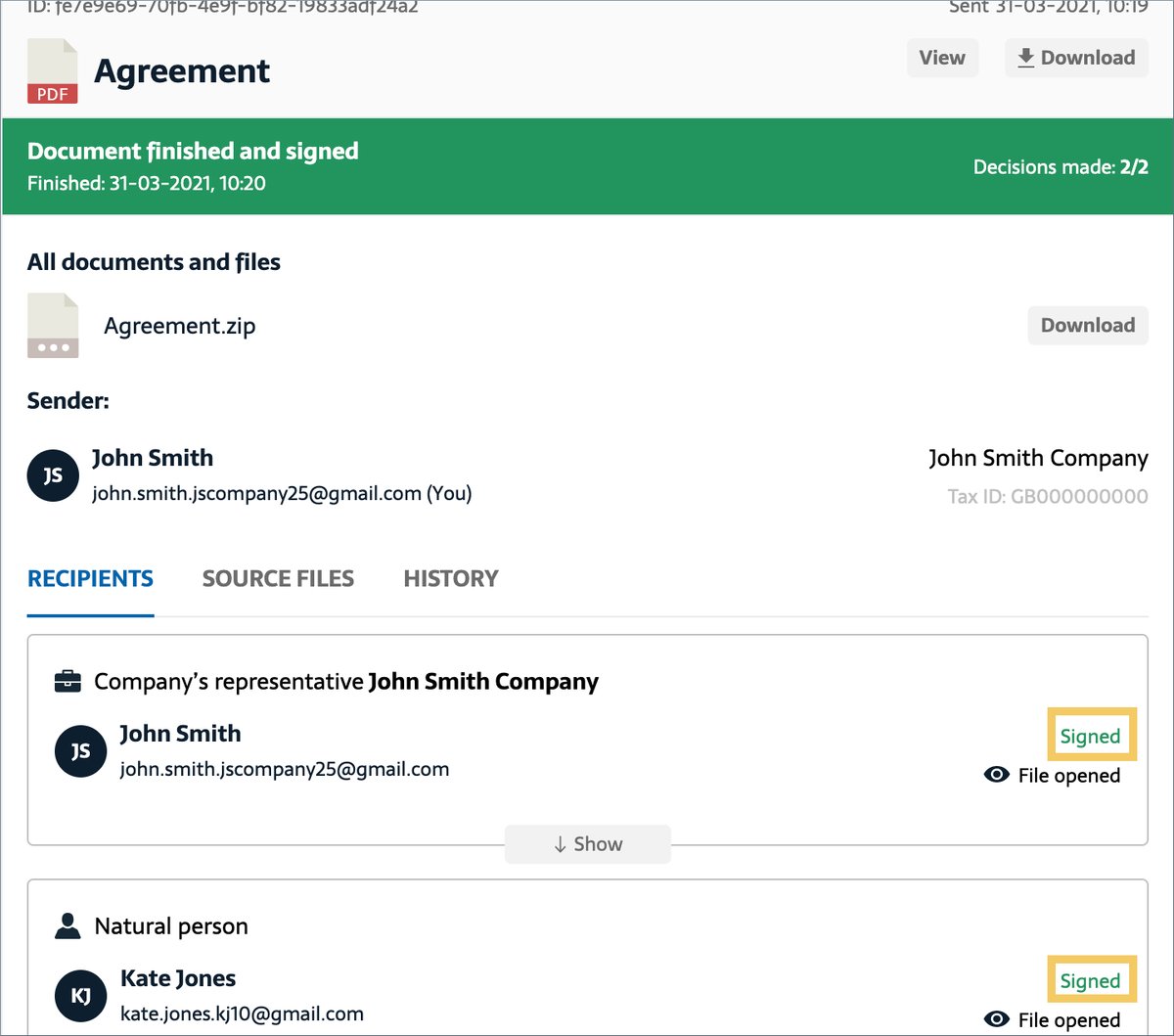This screenshot has height=1036, width=1174.
Task: Download the Agreement.zip archive
Action: [1087, 325]
